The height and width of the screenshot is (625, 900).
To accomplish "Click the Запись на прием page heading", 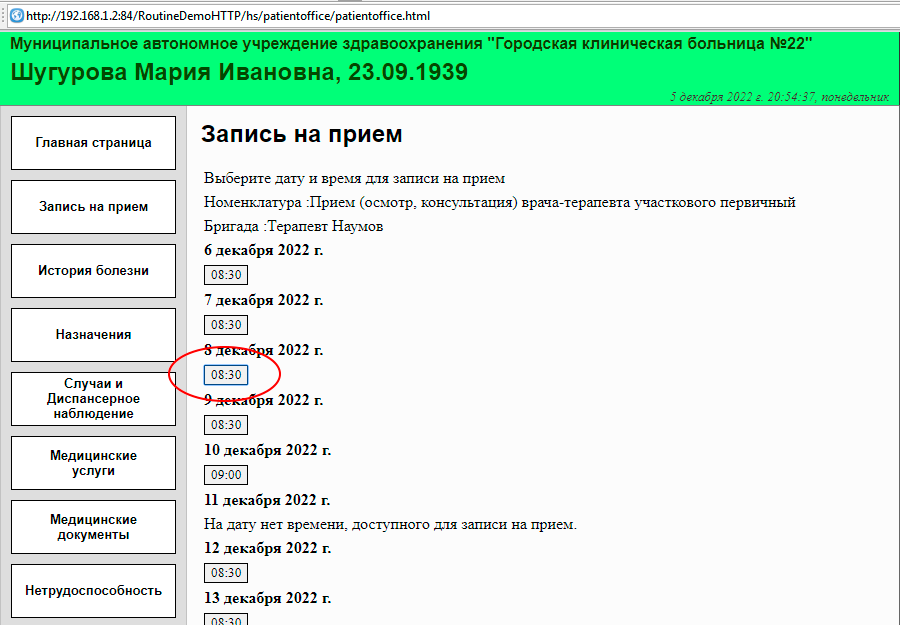I will point(301,135).
